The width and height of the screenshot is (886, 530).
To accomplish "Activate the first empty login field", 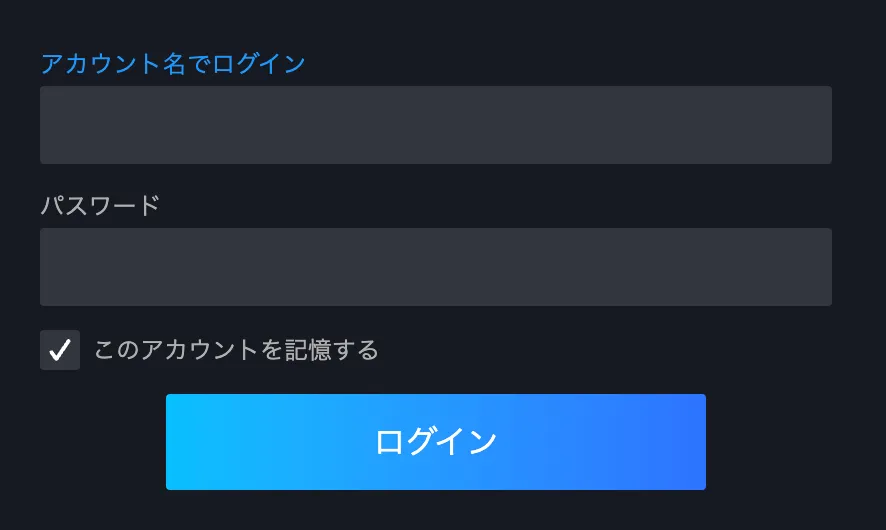I will coord(436,125).
